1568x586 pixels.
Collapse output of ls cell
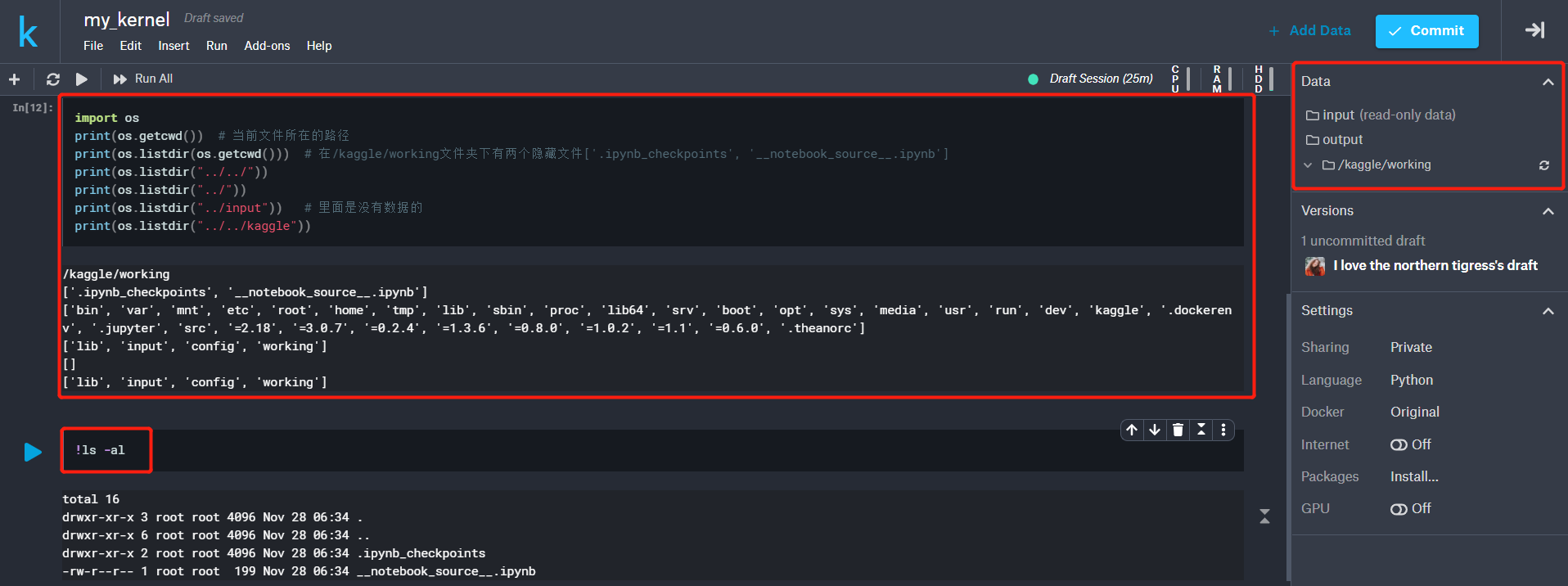coord(1264,516)
